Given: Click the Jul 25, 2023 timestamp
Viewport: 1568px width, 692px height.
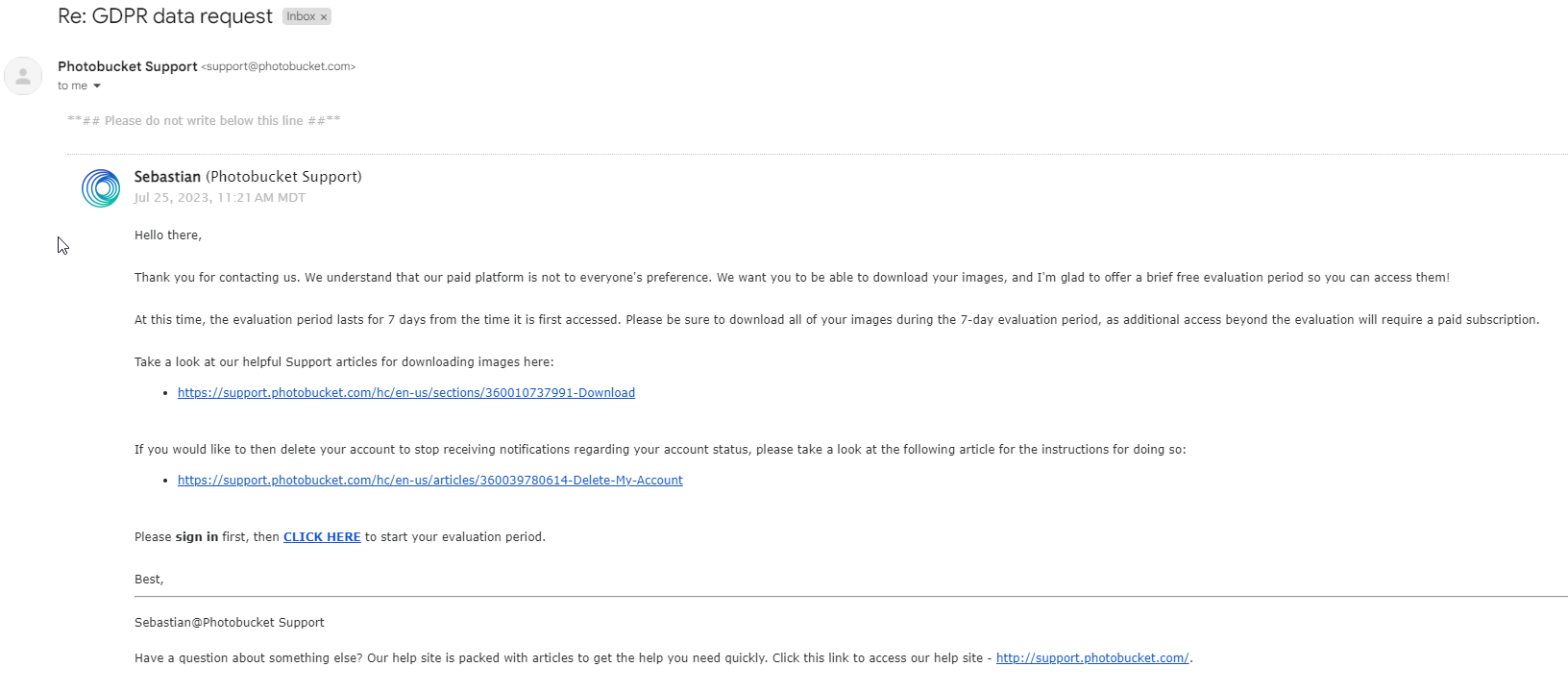Looking at the screenshot, I should pos(219,198).
